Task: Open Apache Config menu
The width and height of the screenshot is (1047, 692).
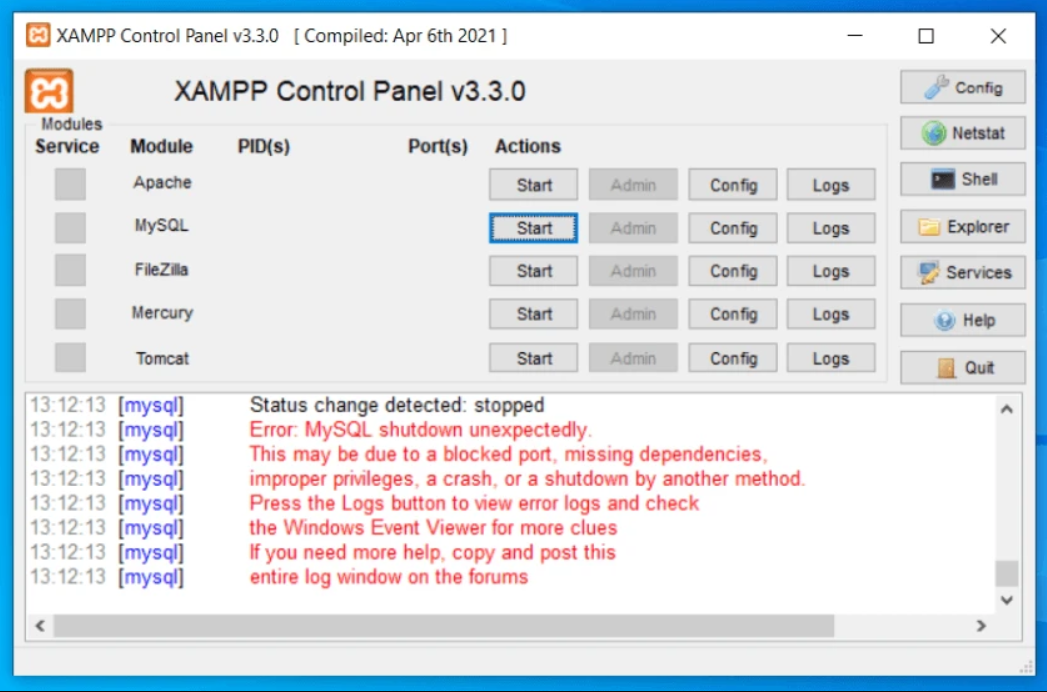Action: click(733, 185)
